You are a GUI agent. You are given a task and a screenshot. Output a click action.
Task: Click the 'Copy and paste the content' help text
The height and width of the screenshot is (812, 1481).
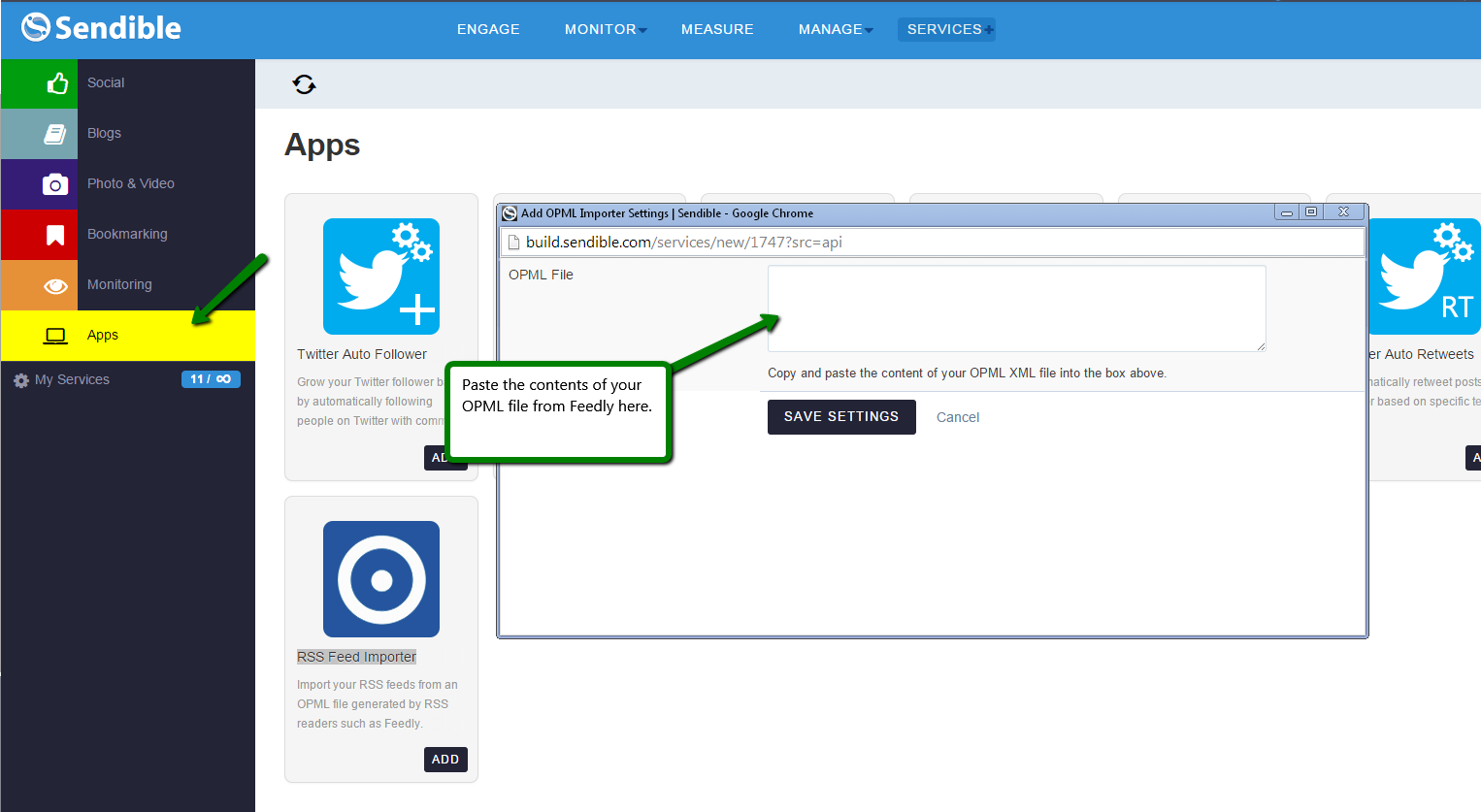coord(967,374)
